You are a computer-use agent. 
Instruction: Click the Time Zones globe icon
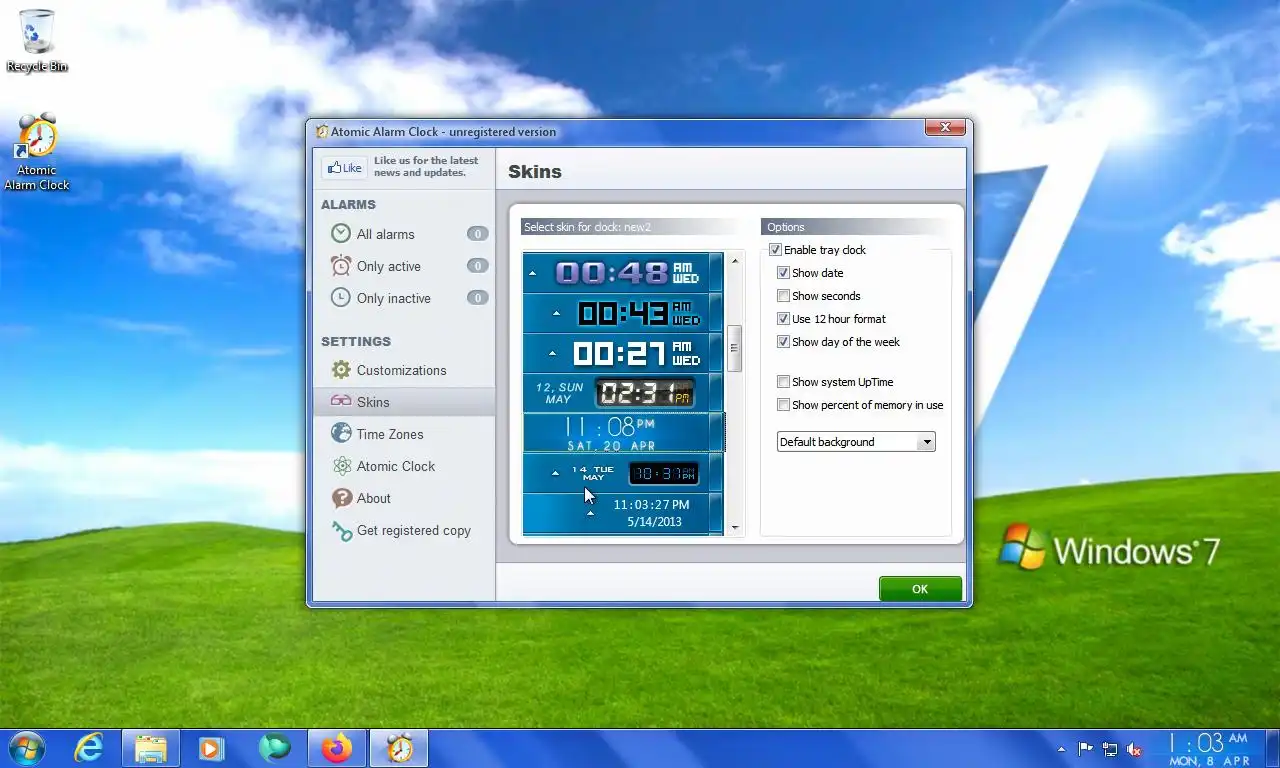pyautogui.click(x=341, y=434)
